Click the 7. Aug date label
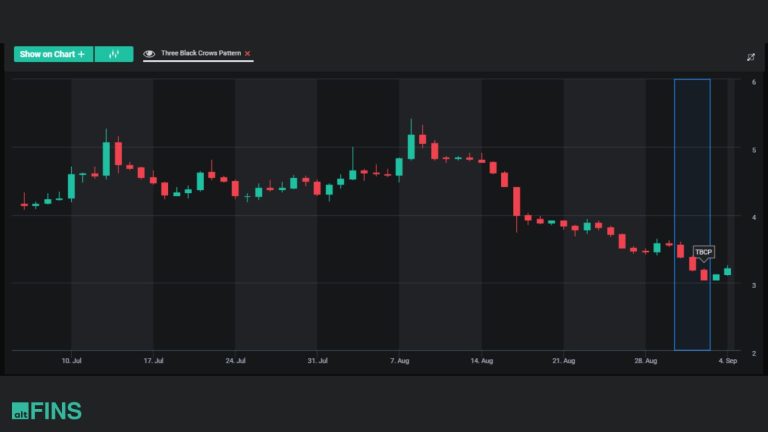 (x=400, y=360)
